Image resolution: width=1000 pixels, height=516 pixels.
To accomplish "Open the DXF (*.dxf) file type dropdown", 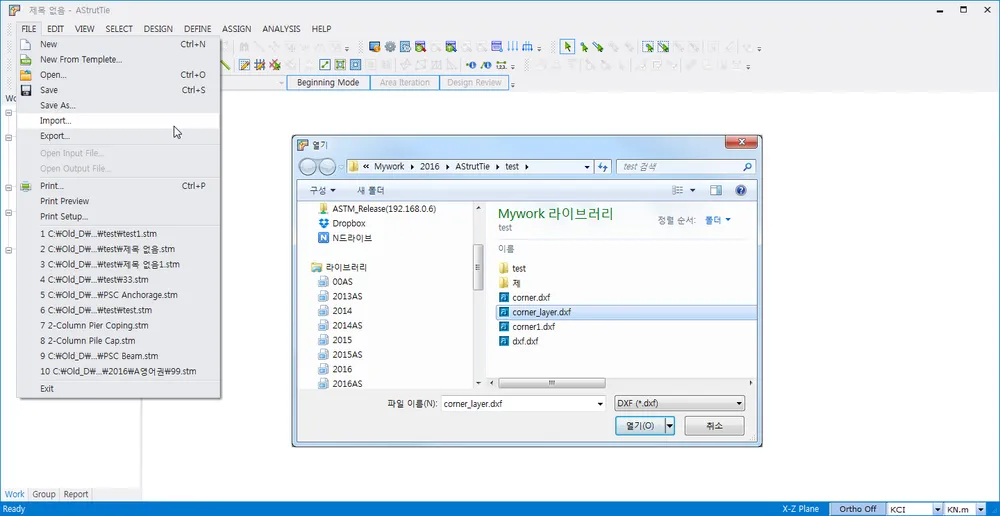I will (x=679, y=403).
